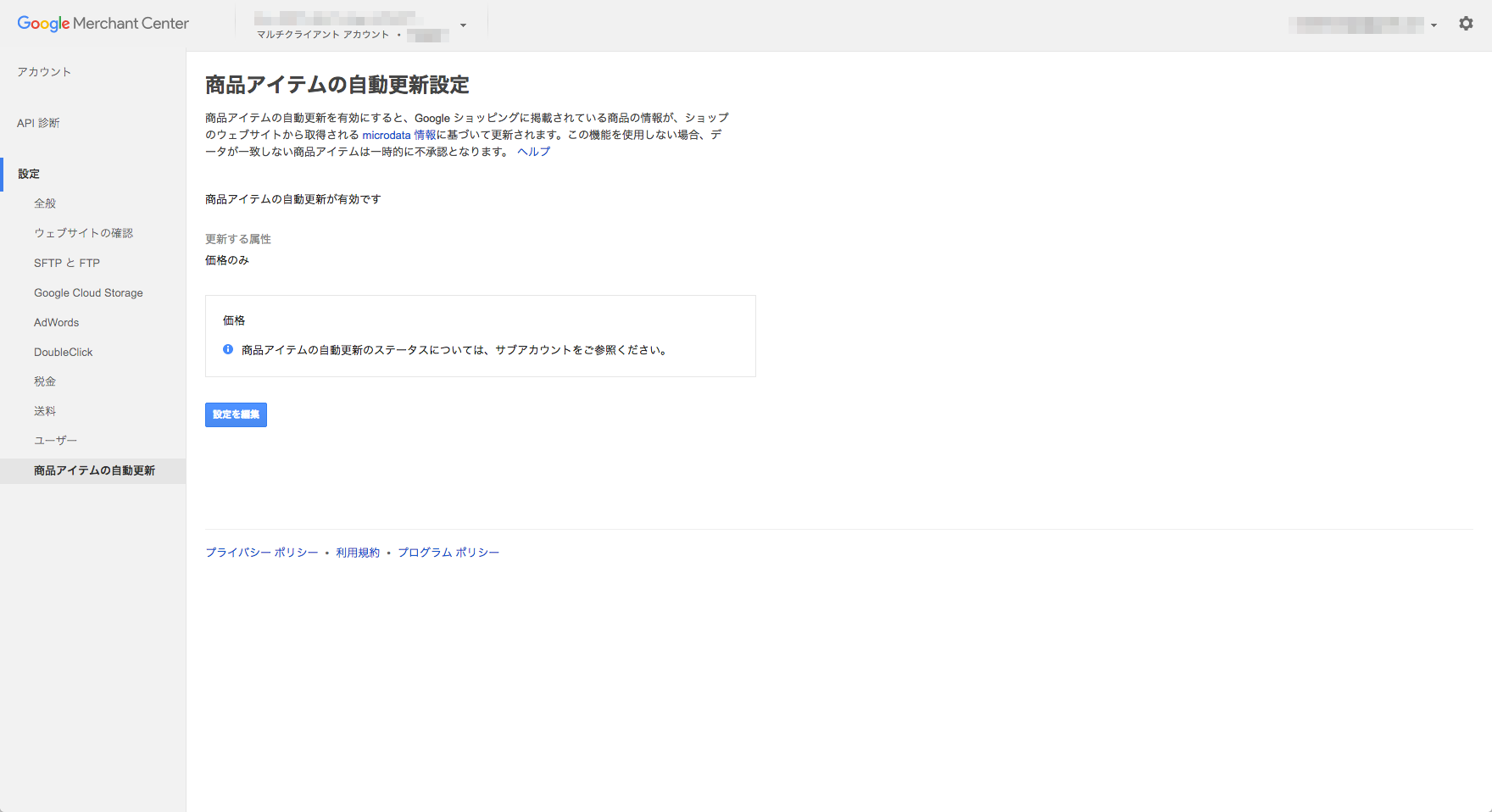Open ユーザー settings item
The width and height of the screenshot is (1492, 812).
click(x=56, y=441)
